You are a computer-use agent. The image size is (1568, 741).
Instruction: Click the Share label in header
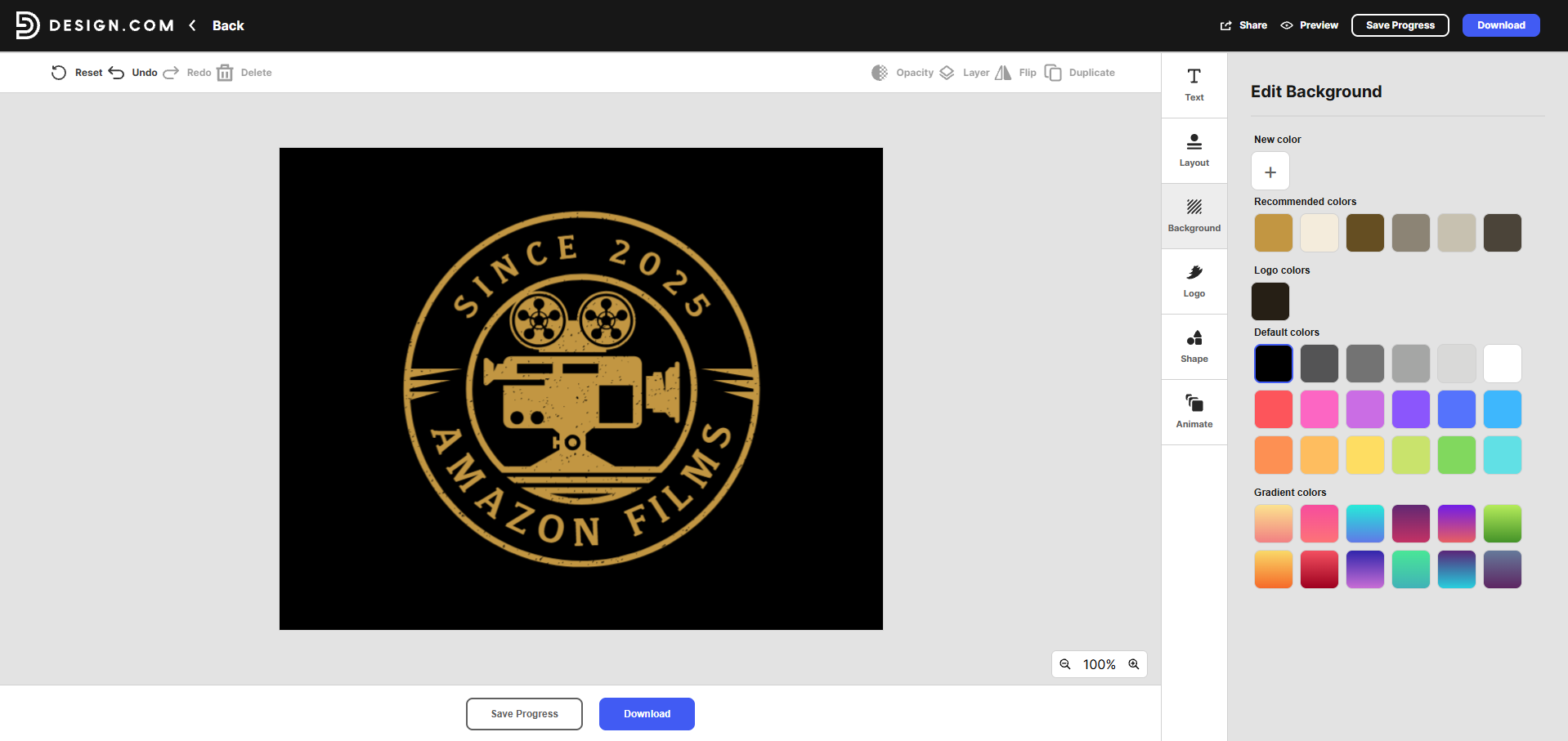(1253, 25)
